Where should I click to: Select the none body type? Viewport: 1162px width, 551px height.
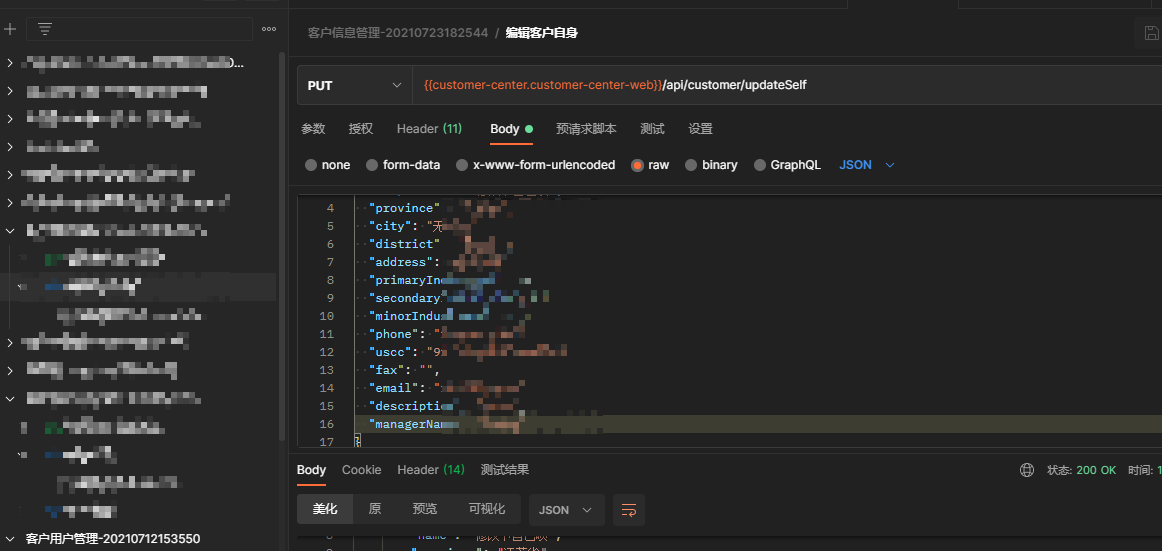point(328,165)
